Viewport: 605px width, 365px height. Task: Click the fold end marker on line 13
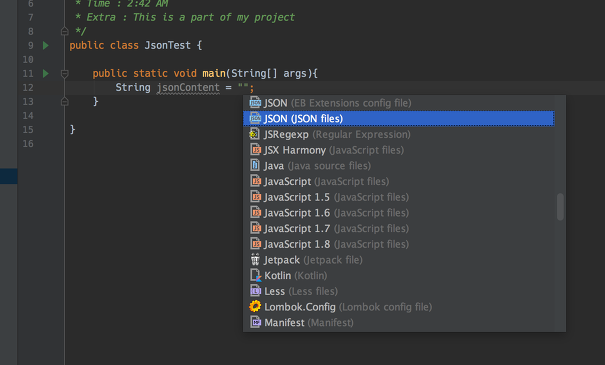64,101
